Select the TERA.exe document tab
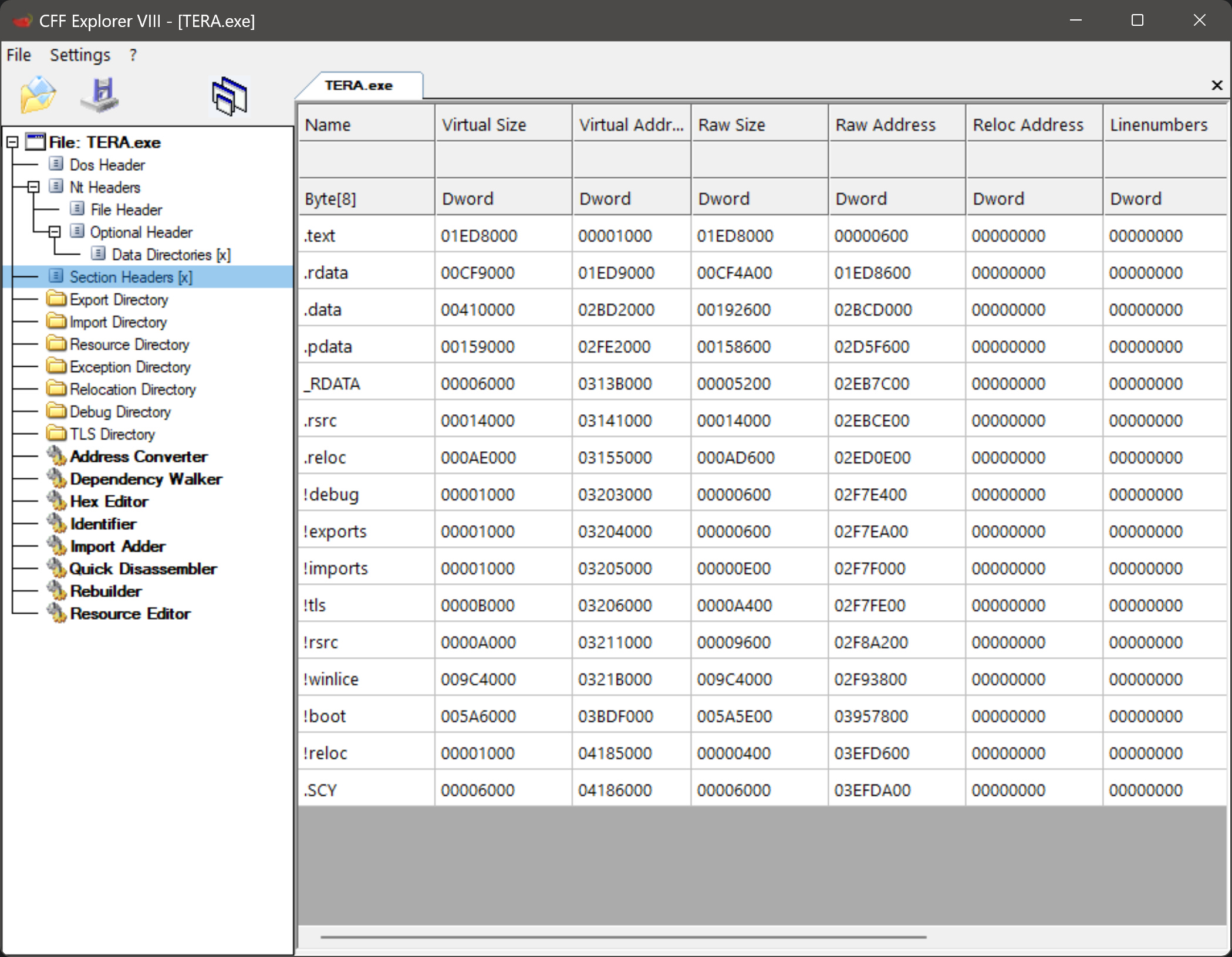 pyautogui.click(x=359, y=86)
